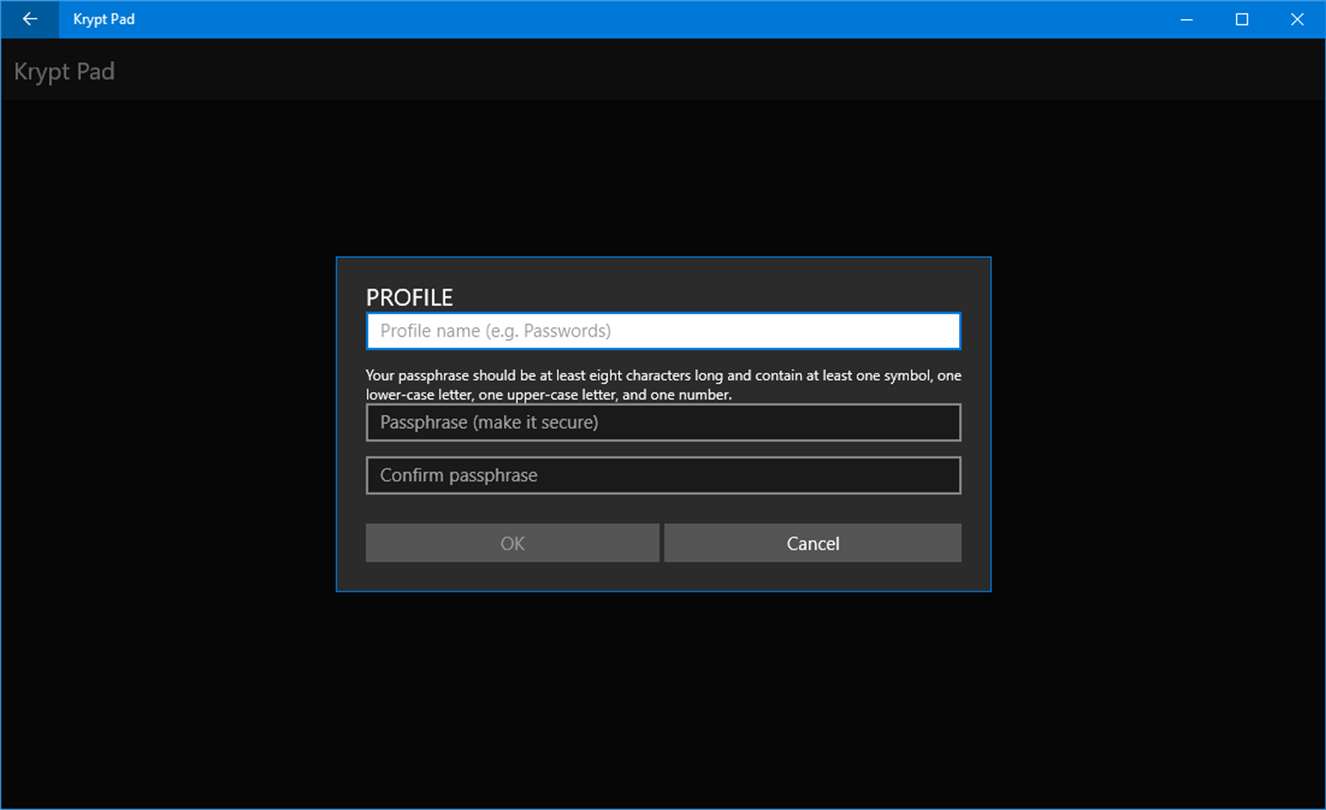The image size is (1326, 810).
Task: Click the Passphrase (make it secure) field
Action: coord(663,422)
